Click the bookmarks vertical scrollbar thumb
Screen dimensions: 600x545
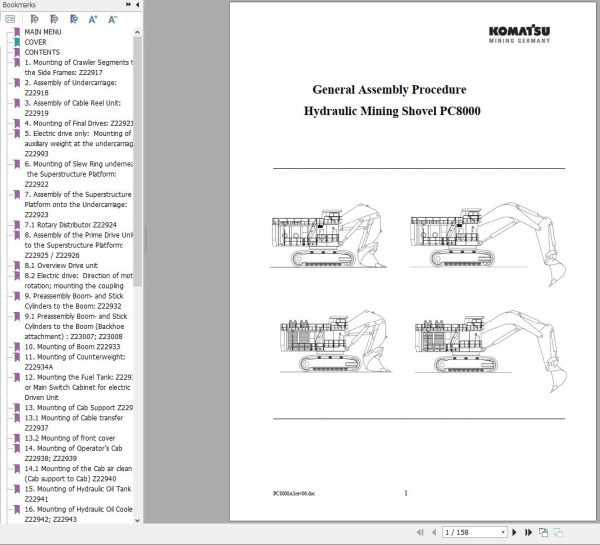(x=137, y=162)
